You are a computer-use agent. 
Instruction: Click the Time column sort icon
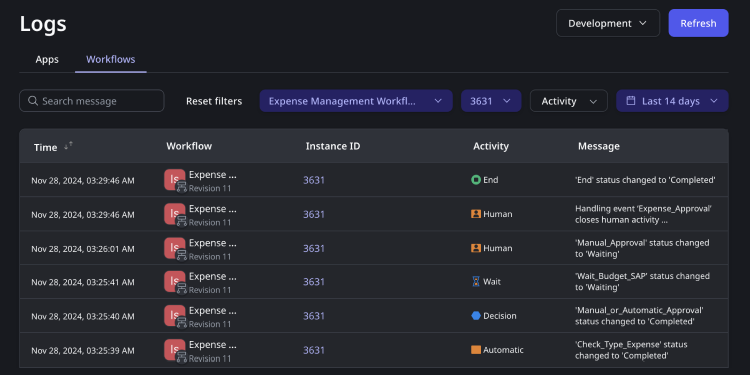(x=68, y=145)
